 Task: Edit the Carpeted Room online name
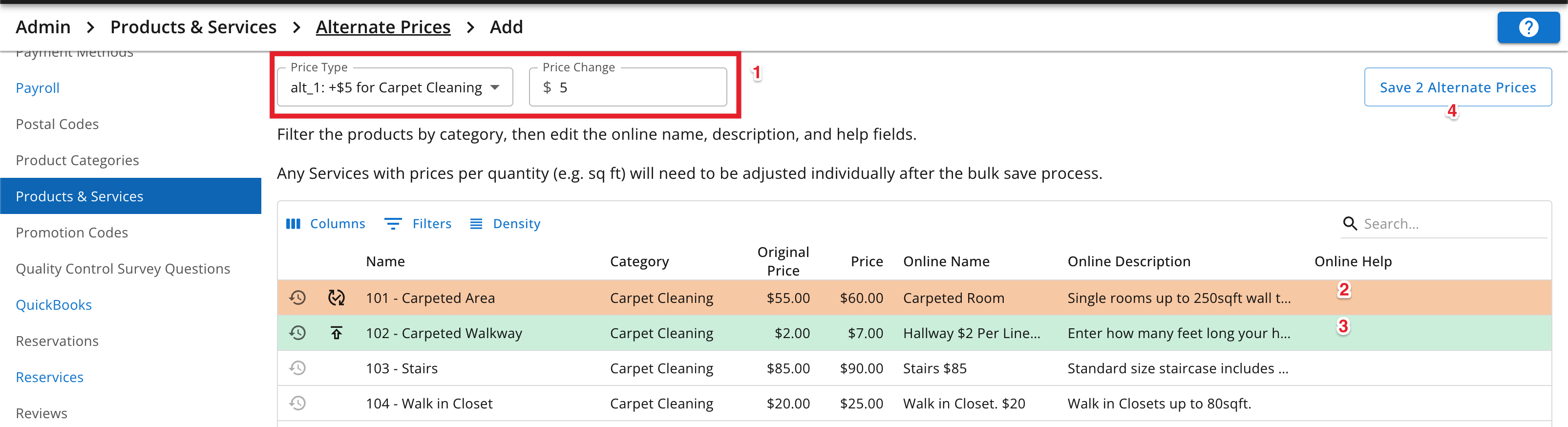pyautogui.click(x=953, y=298)
